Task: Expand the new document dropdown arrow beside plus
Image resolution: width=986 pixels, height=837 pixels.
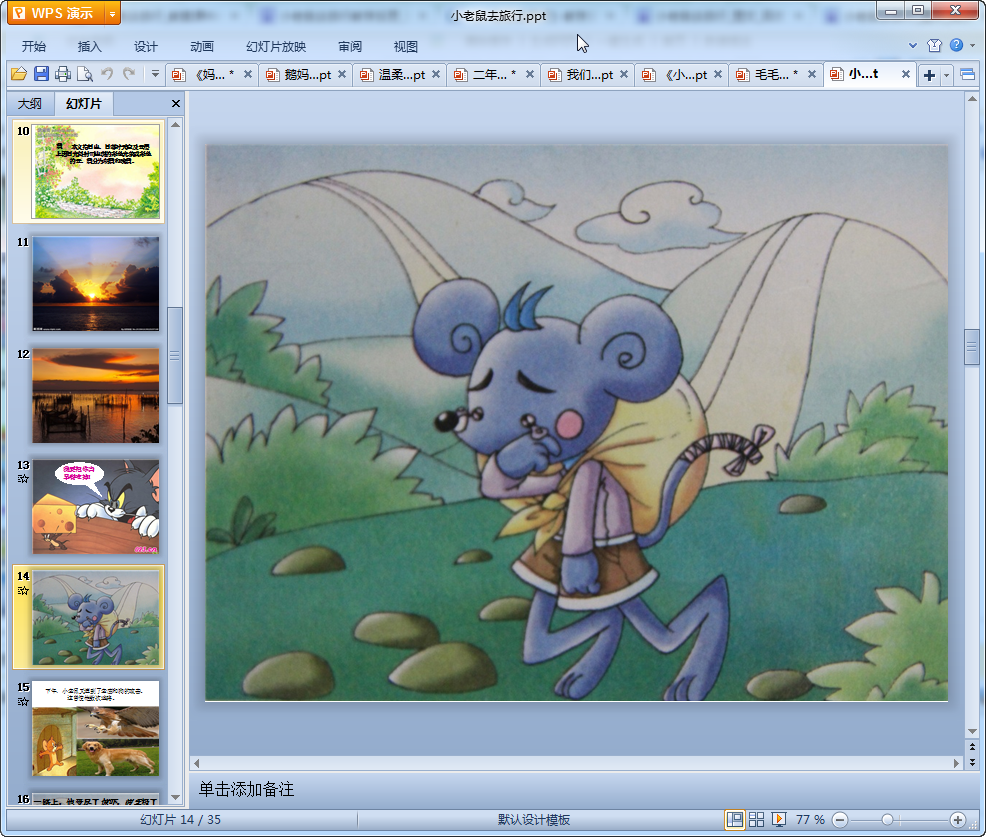Action: pos(946,75)
